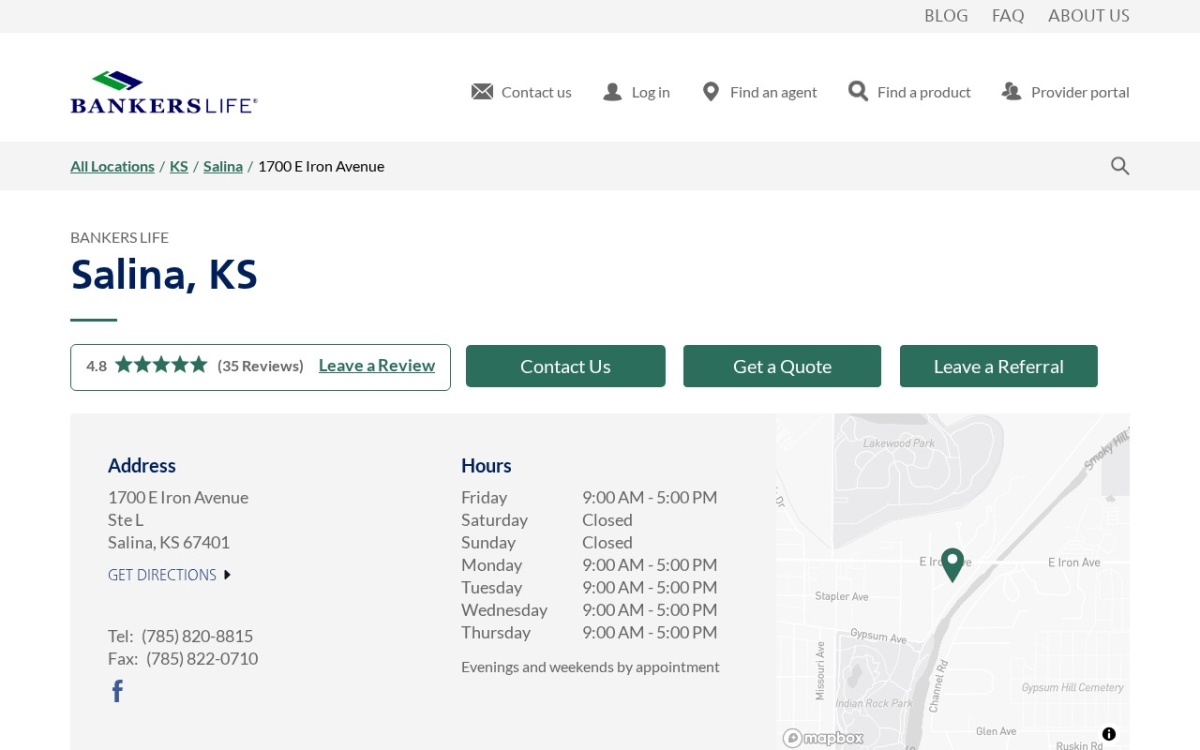The width and height of the screenshot is (1200, 750).
Task: Click the 1700 E Iron Avenue breadcrumb text
Action: click(321, 166)
